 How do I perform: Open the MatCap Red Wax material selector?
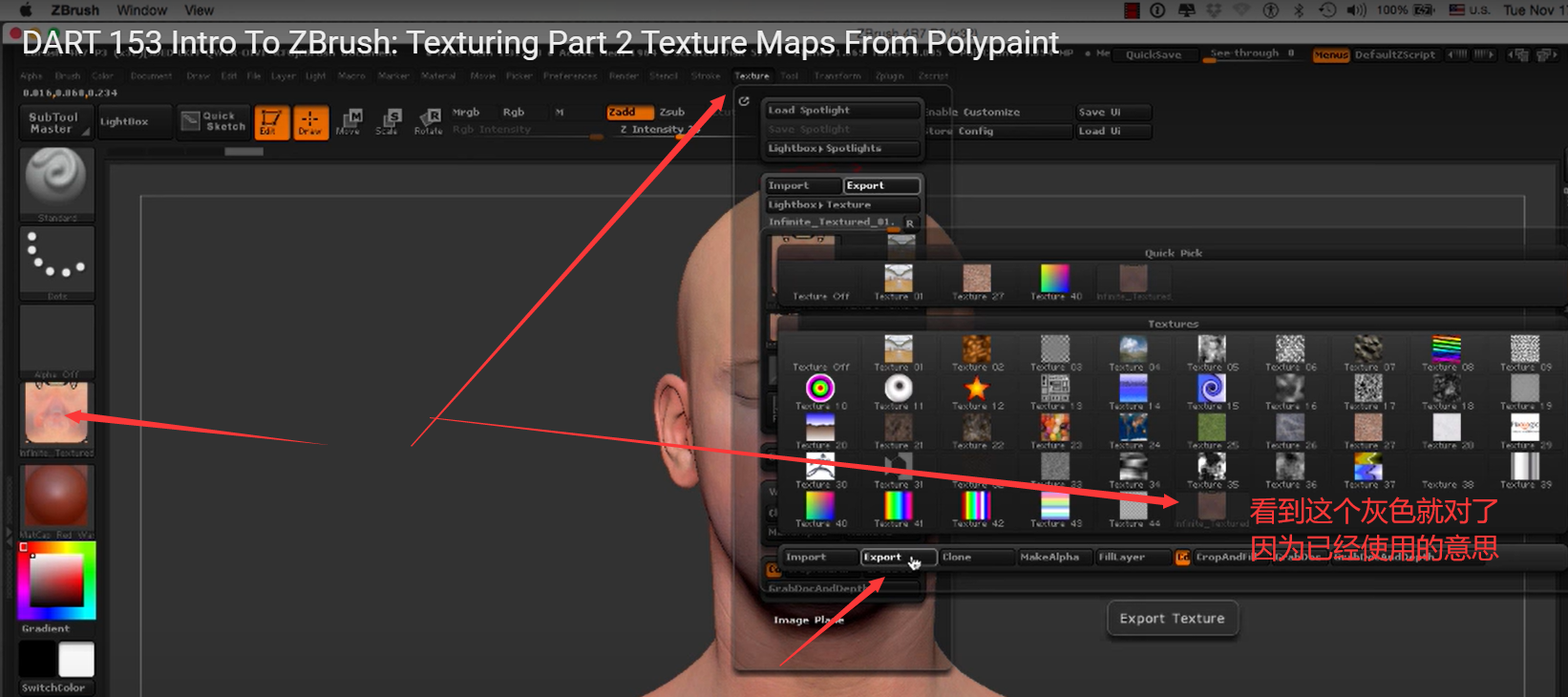[x=57, y=500]
